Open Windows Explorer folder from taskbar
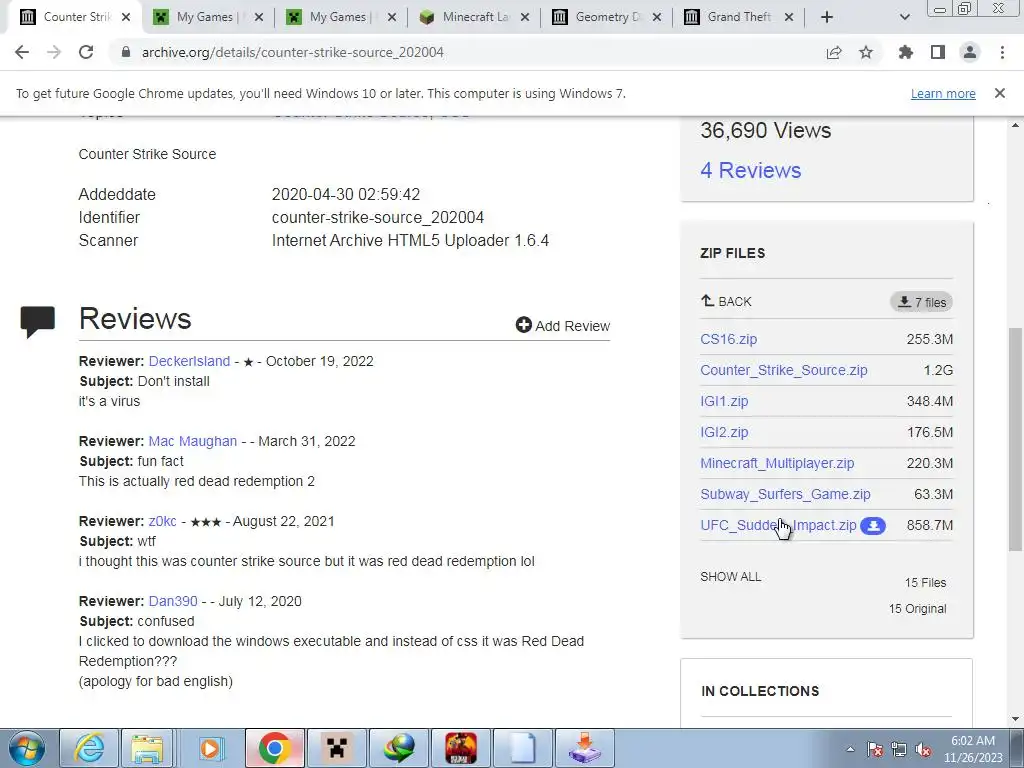1024x768 pixels. (148, 748)
